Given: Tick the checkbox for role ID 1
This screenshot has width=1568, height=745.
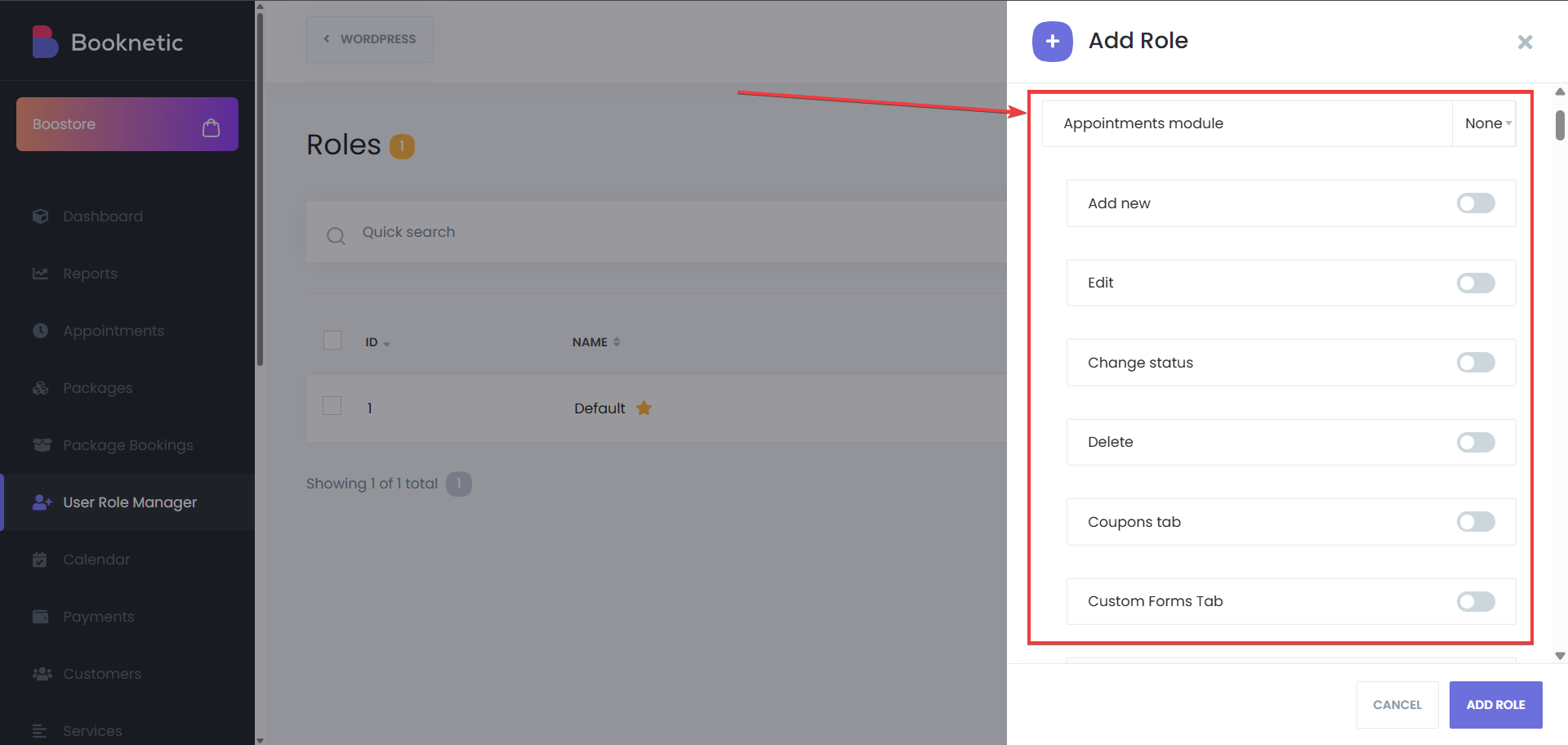Looking at the screenshot, I should tap(332, 406).
